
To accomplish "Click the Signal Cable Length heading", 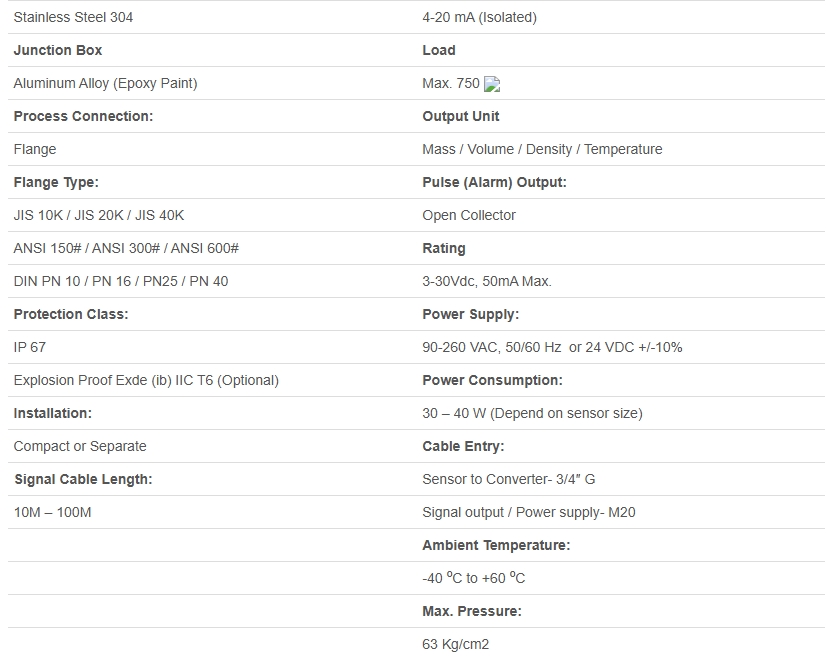I will 83,479.
